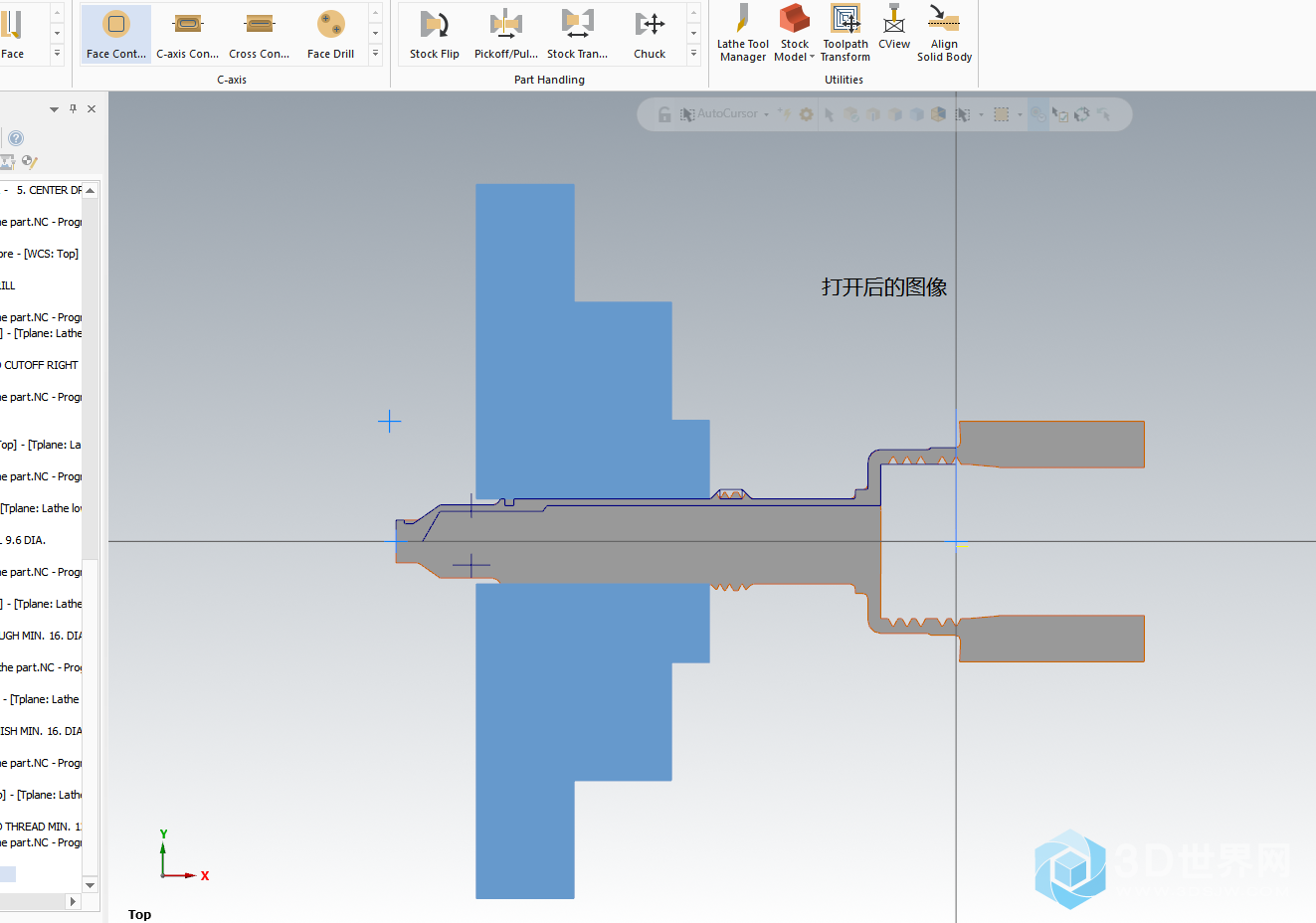The width and height of the screenshot is (1316, 923).
Task: Click the machine simulation icon in the manager
Action: pyautogui.click(x=8, y=162)
